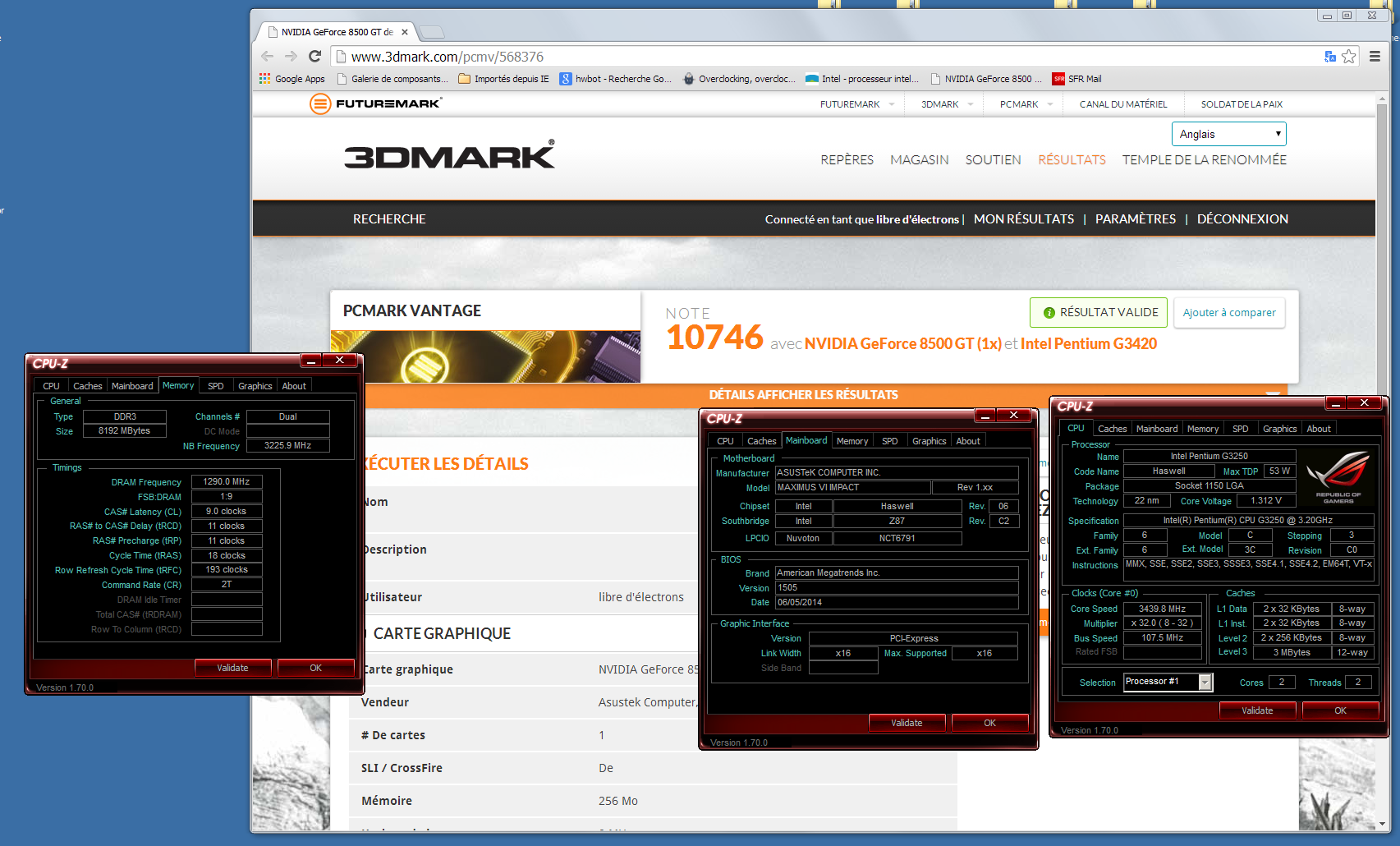Click the NVIDIA GeForce 8500 GT (1x) link
The height and width of the screenshot is (846, 1400).
(x=902, y=343)
